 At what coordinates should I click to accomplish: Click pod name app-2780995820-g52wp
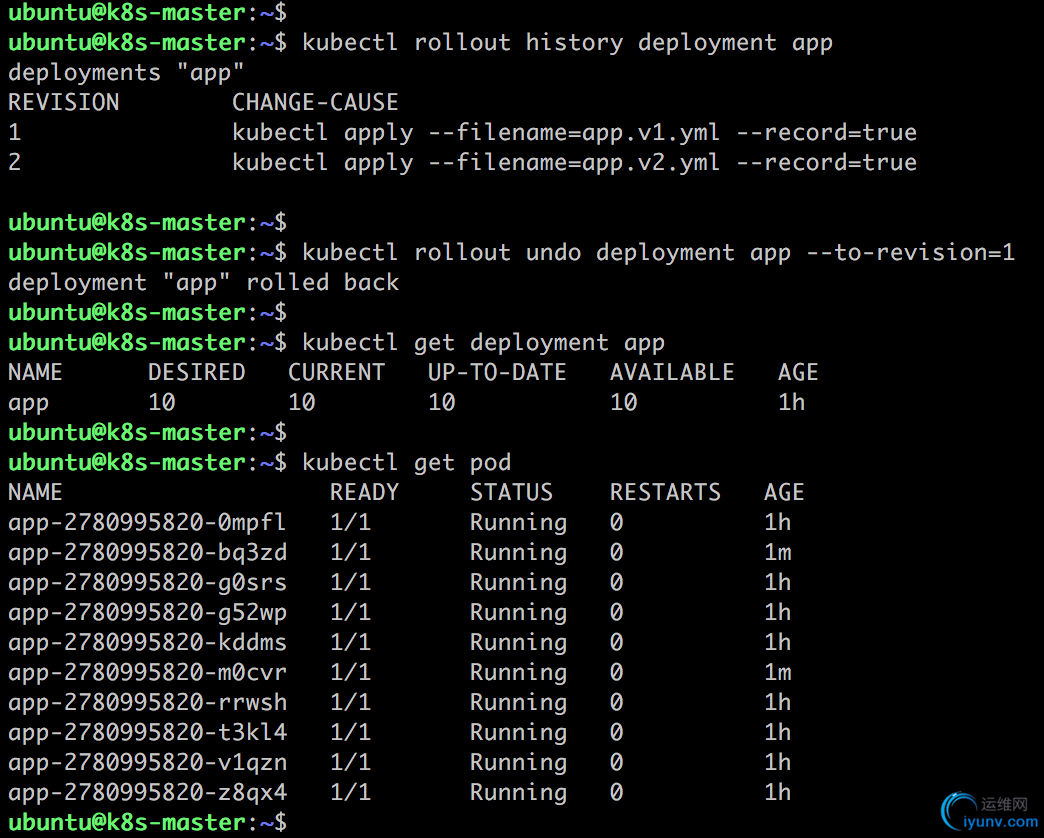[147, 613]
